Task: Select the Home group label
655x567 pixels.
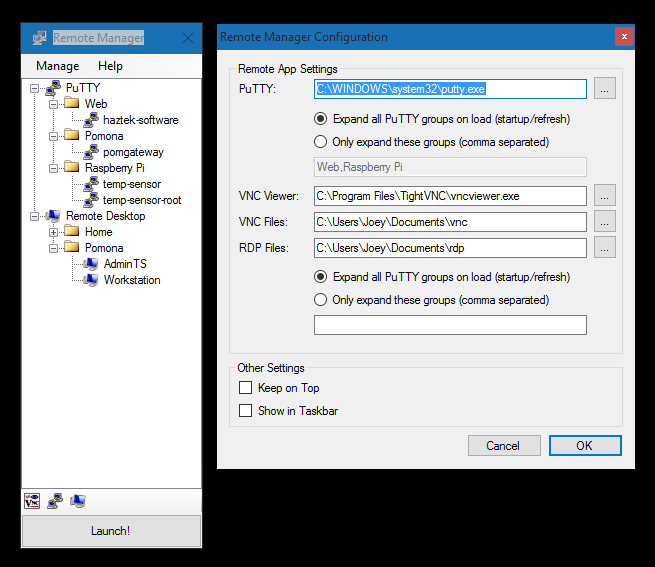Action: tap(99, 232)
